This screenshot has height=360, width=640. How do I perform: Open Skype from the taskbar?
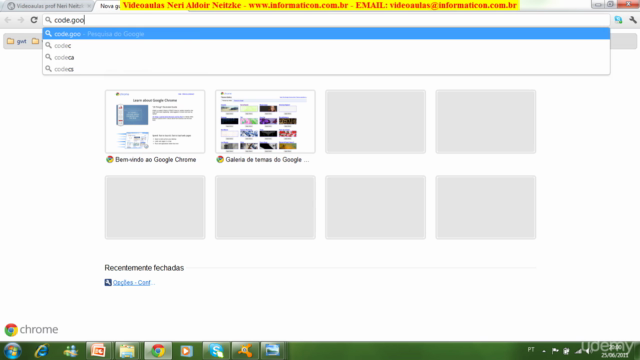click(x=216, y=351)
